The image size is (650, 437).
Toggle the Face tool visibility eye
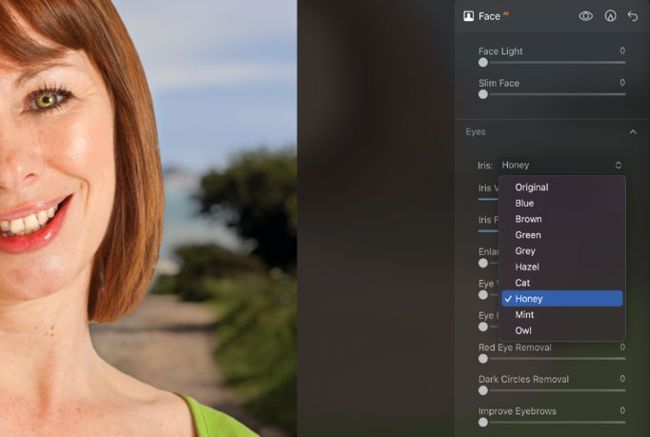(586, 16)
